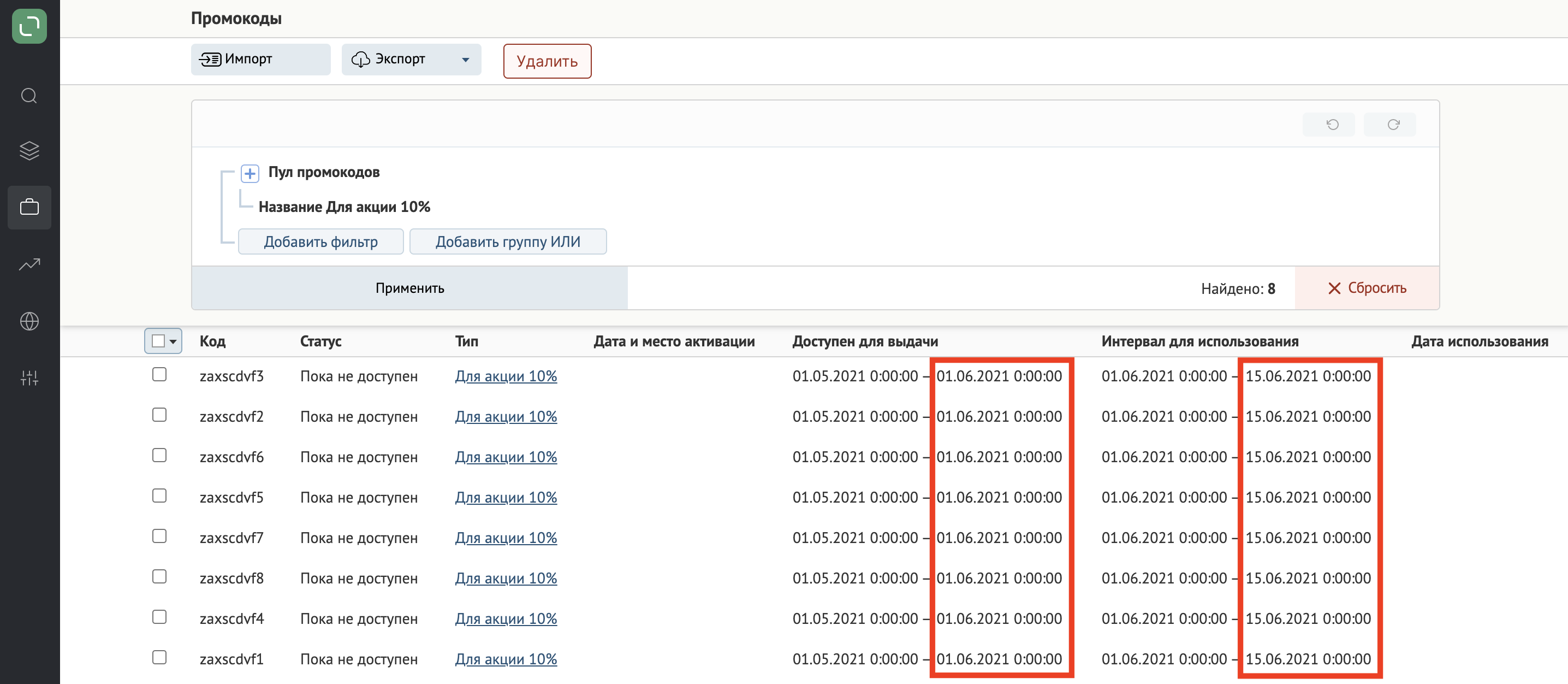Click Дата и место активации column header

(x=674, y=341)
